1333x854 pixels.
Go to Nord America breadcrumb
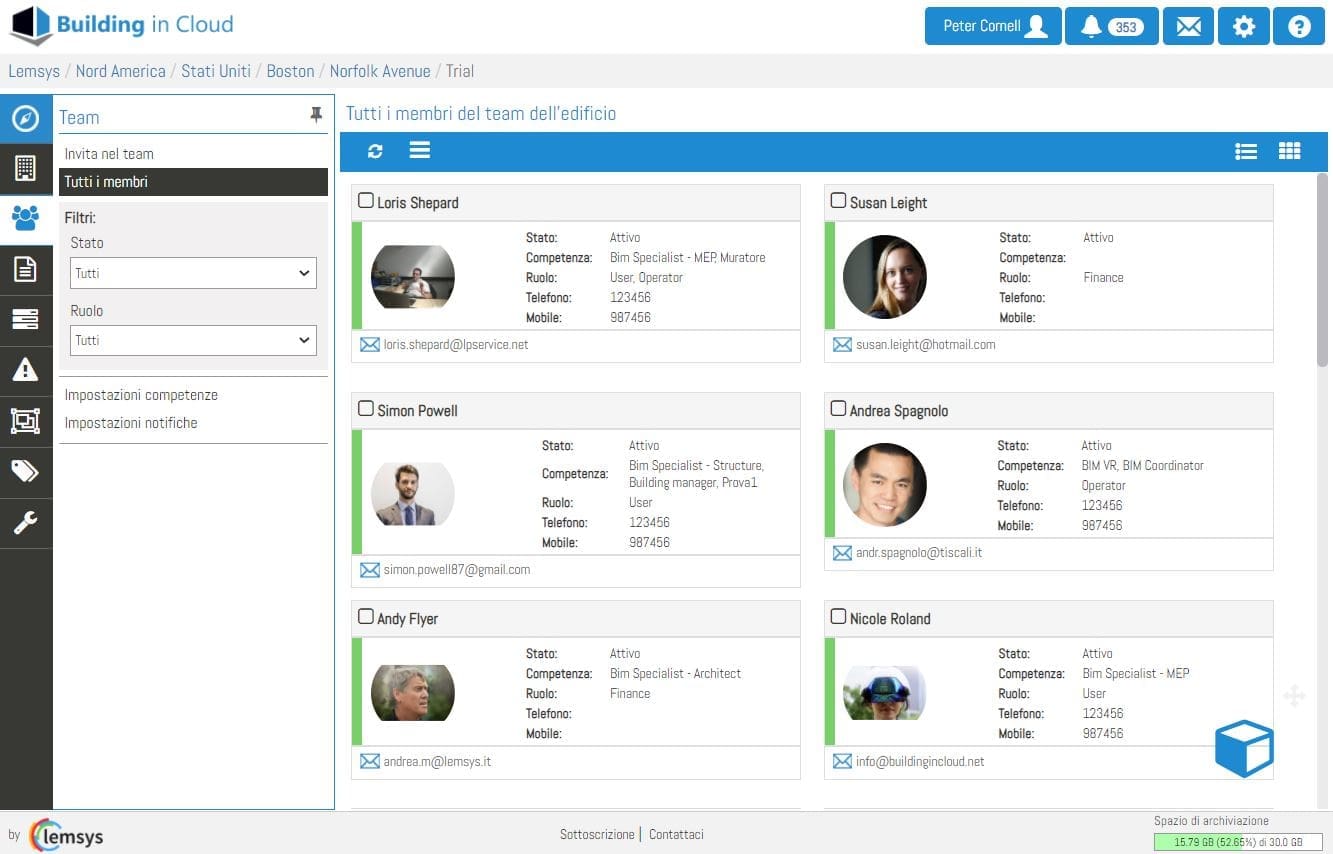point(121,71)
